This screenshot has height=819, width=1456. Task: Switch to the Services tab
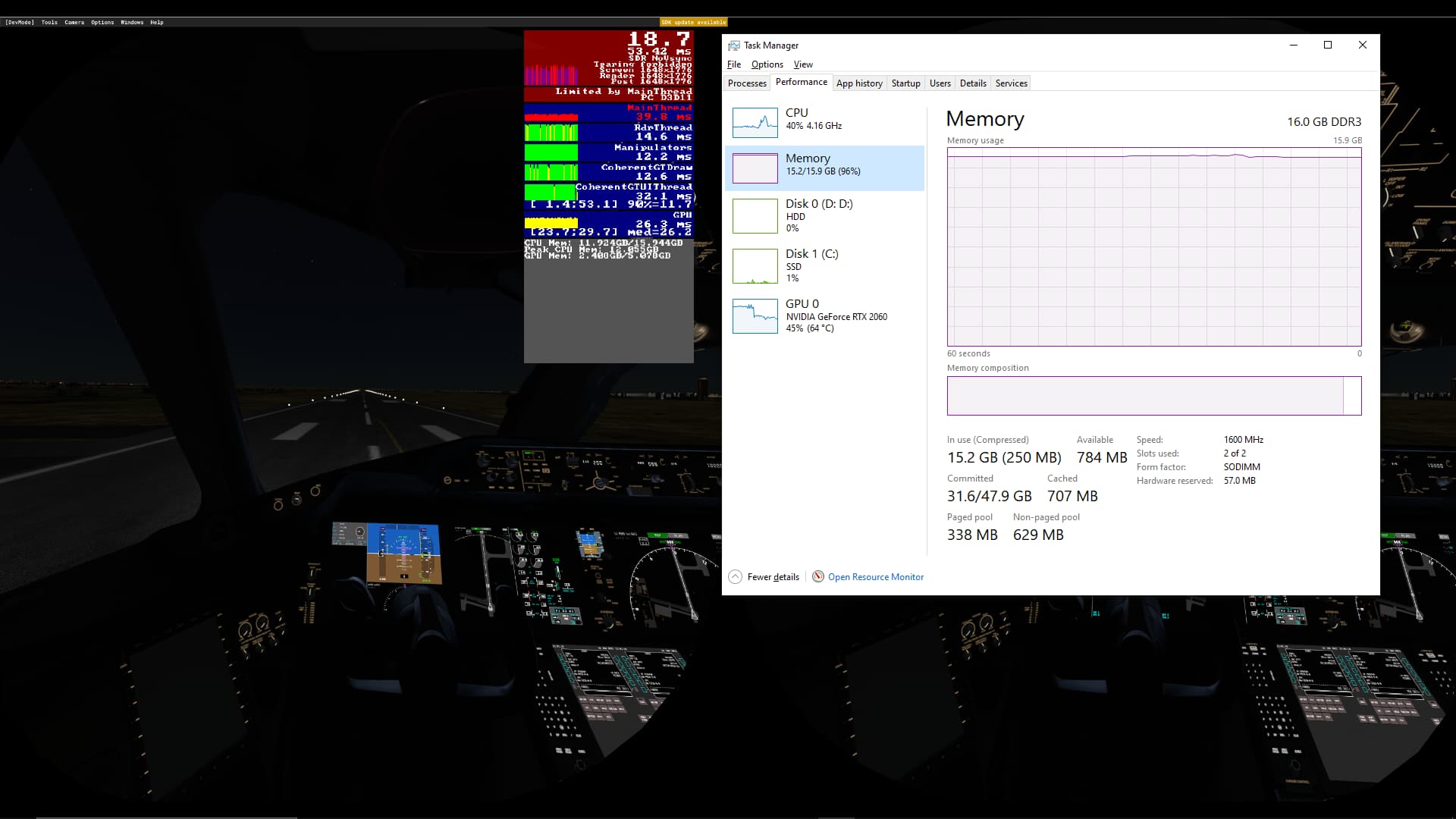pyautogui.click(x=1011, y=83)
